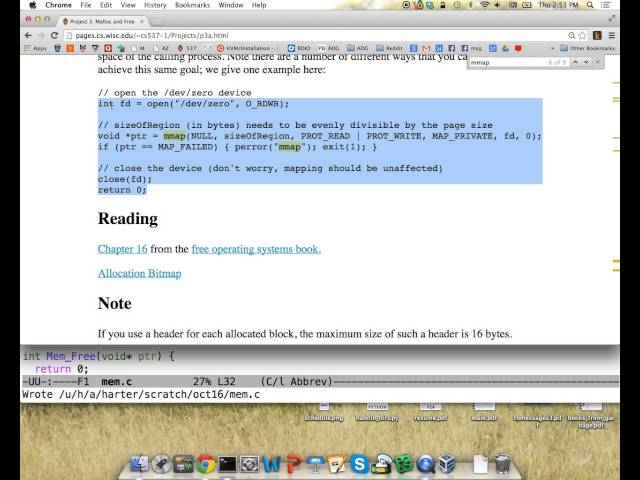Reload the page with the refresh icon
The image size is (640, 480).
point(54,36)
